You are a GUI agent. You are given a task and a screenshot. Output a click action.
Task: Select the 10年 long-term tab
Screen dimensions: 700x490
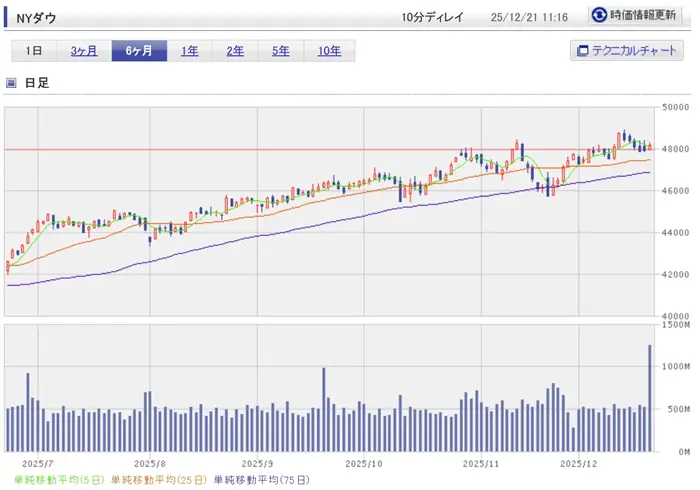coord(330,51)
